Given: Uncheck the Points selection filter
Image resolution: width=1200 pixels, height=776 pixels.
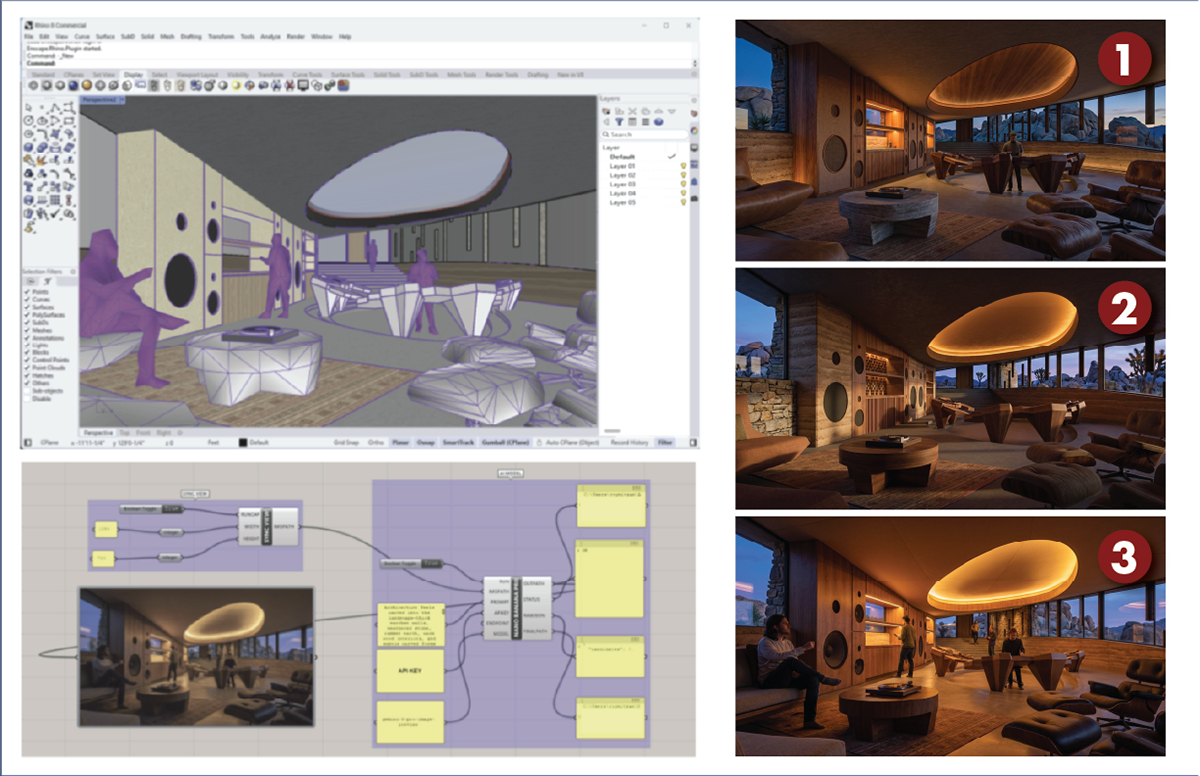Looking at the screenshot, I should [x=26, y=292].
